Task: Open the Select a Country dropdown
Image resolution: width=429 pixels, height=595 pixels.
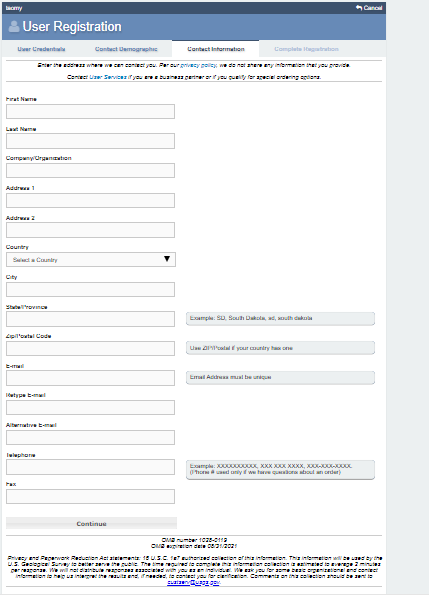Action: click(91, 260)
